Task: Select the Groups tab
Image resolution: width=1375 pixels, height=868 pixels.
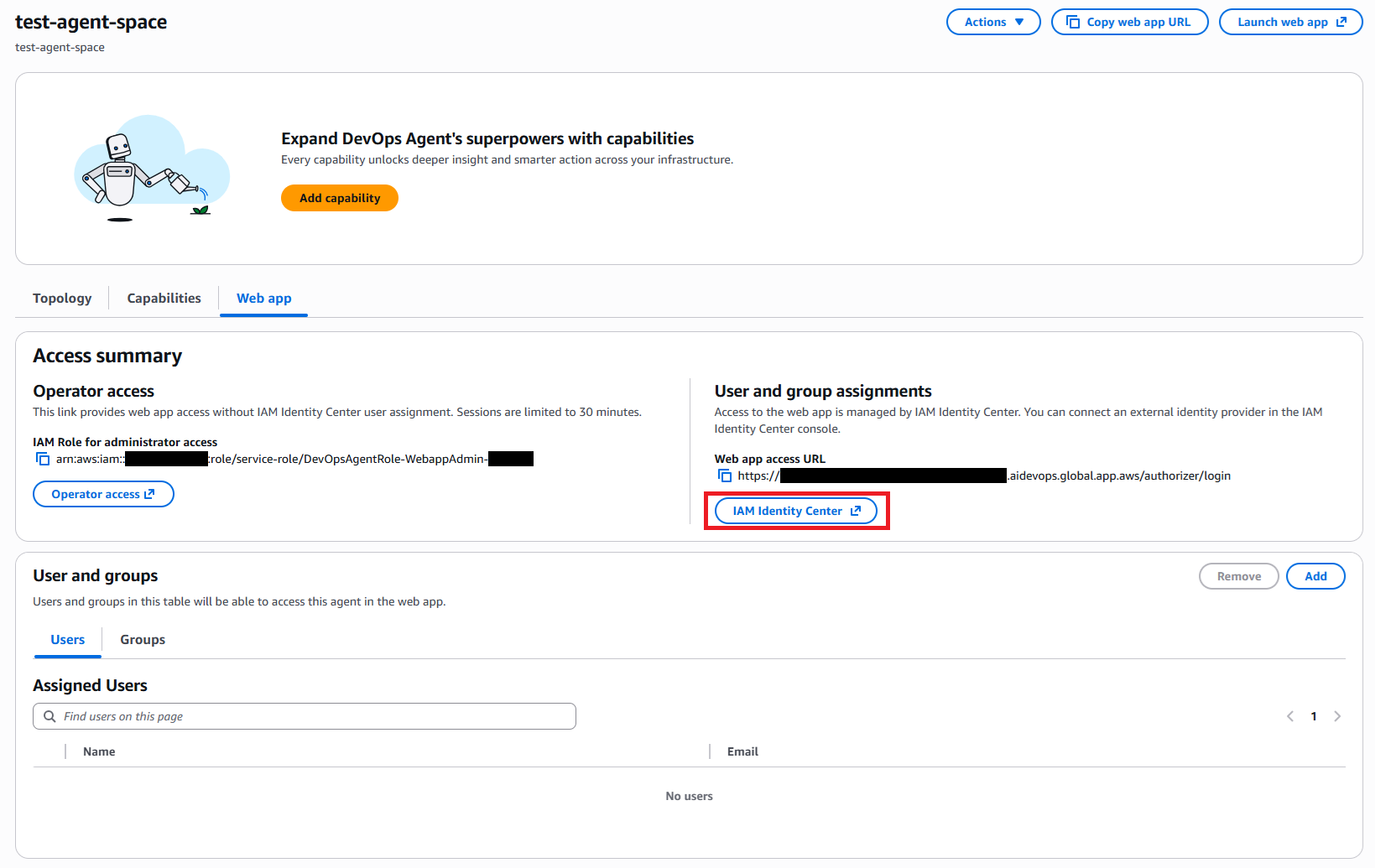Action: tap(142, 639)
